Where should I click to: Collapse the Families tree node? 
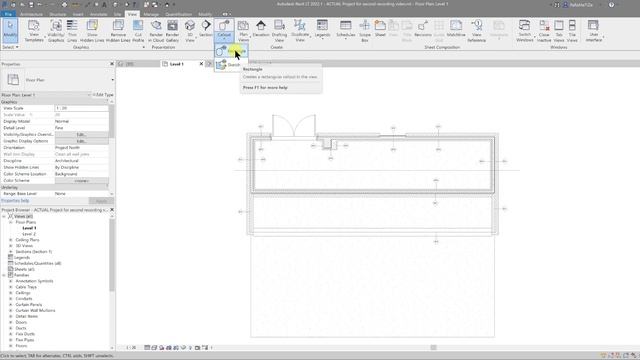(4, 275)
